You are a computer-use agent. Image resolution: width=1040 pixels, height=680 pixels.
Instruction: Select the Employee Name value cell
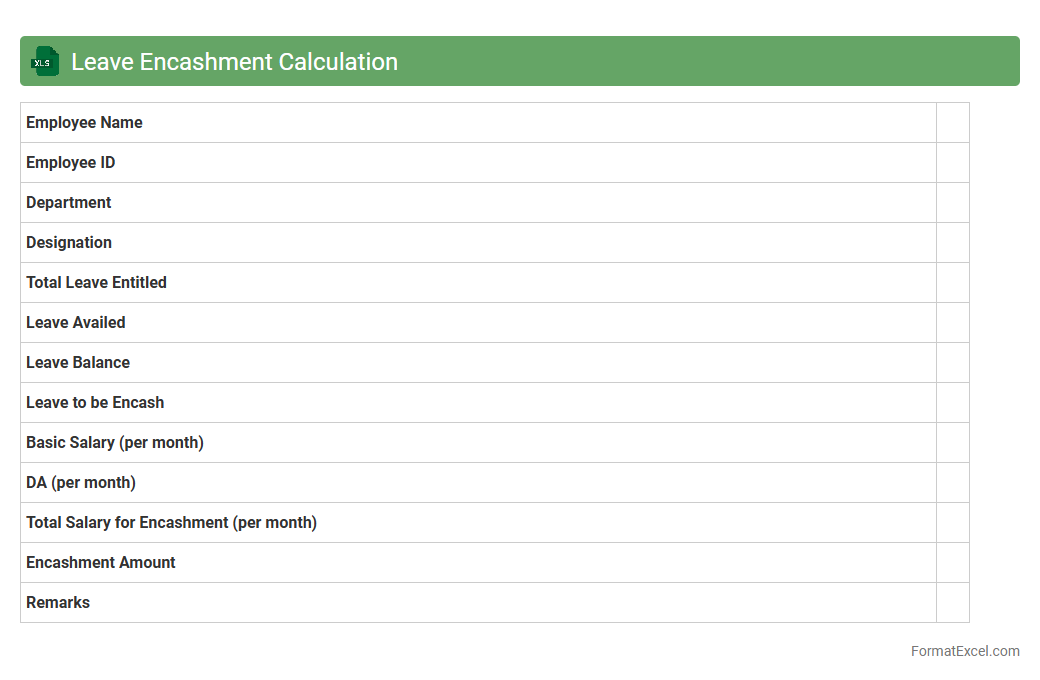pyautogui.click(x=952, y=123)
